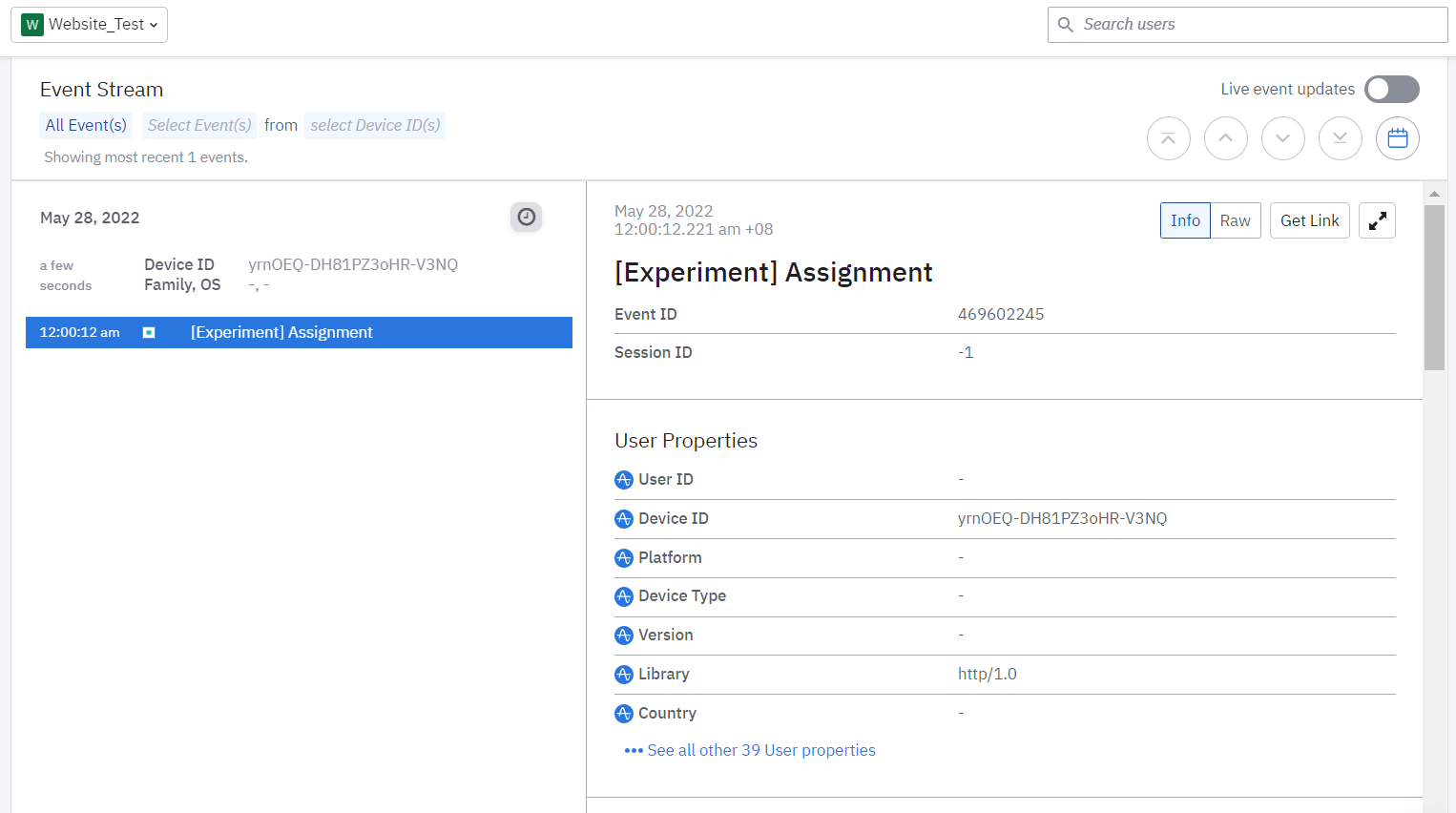Click the Search users input field
The image size is (1456, 813).
coord(1259,25)
